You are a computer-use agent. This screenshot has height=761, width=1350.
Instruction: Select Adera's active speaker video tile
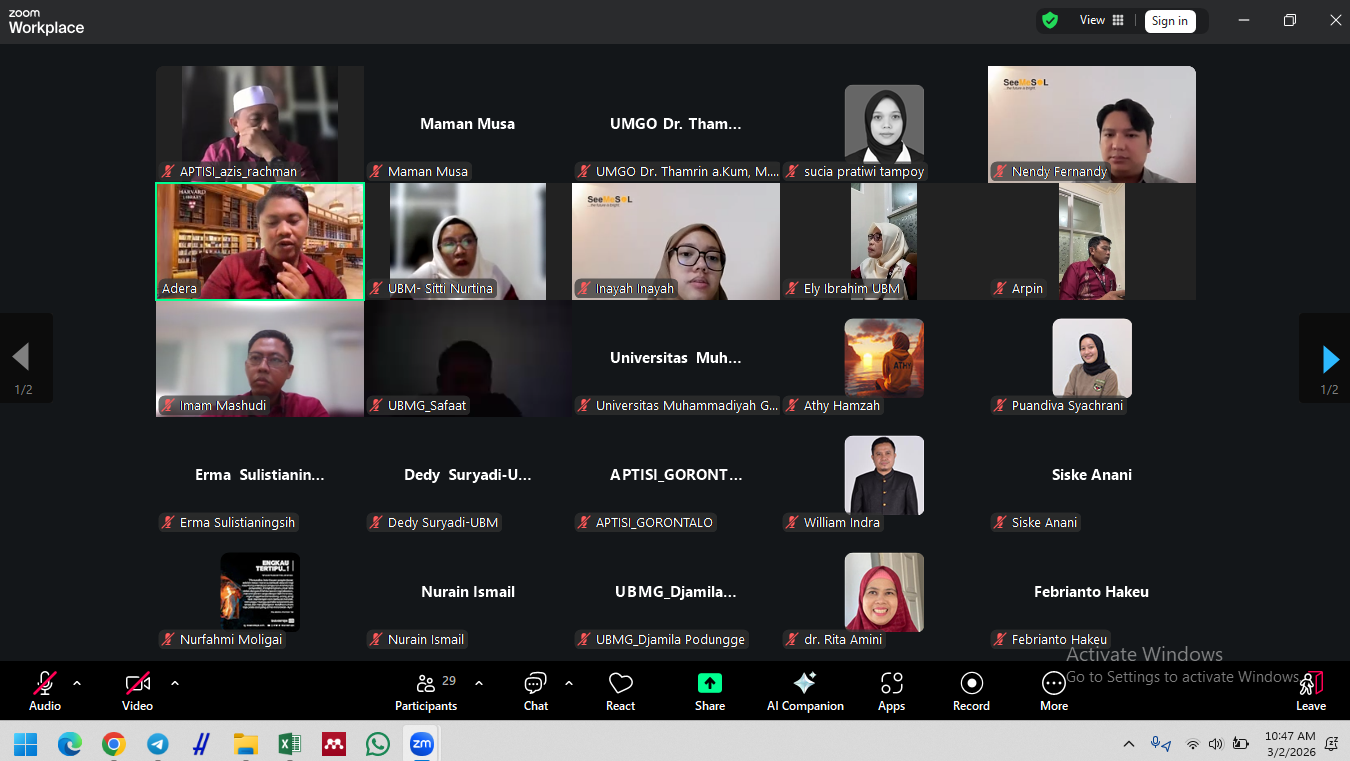(260, 241)
